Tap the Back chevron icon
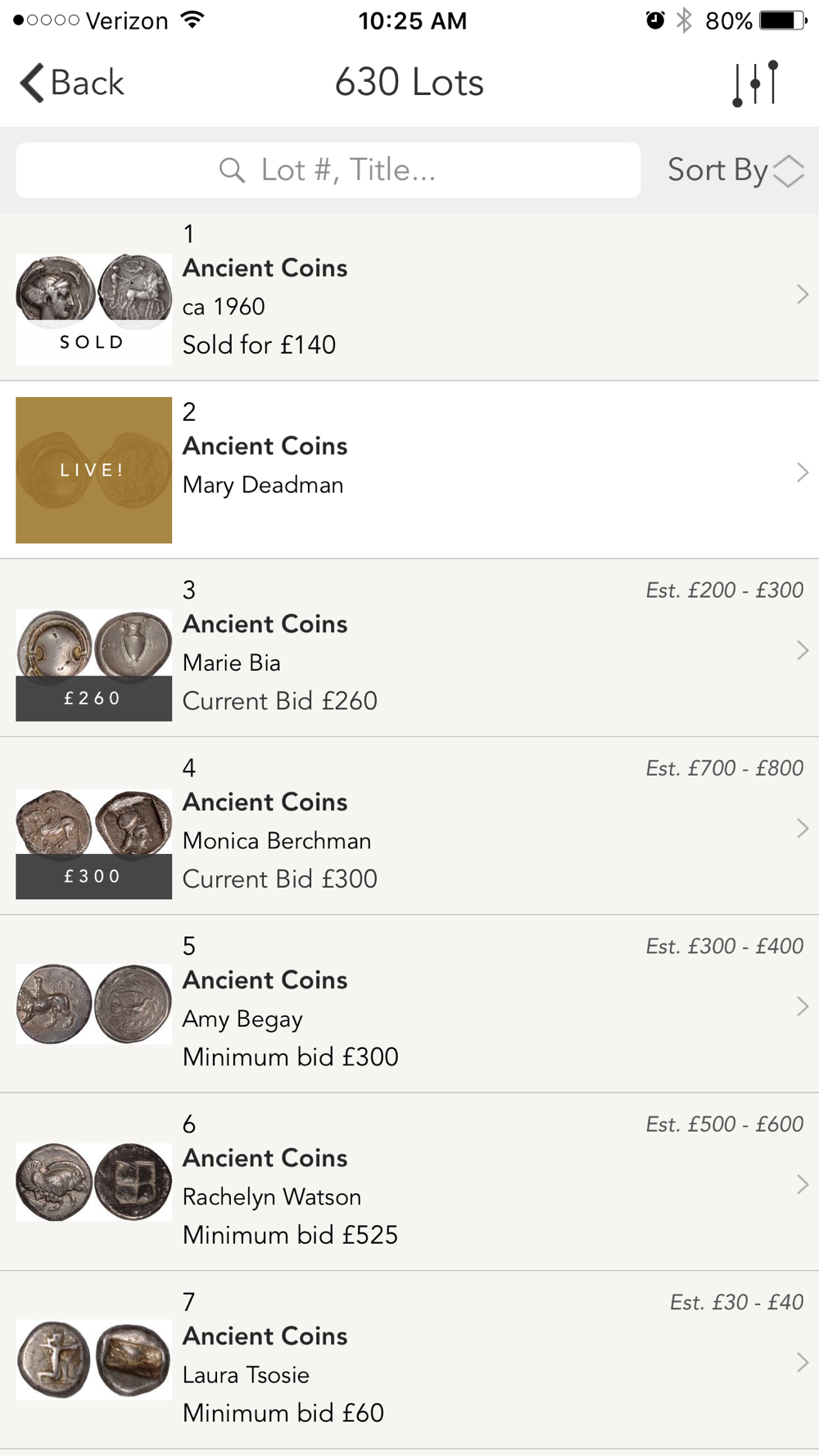The image size is (819, 1456). point(32,83)
